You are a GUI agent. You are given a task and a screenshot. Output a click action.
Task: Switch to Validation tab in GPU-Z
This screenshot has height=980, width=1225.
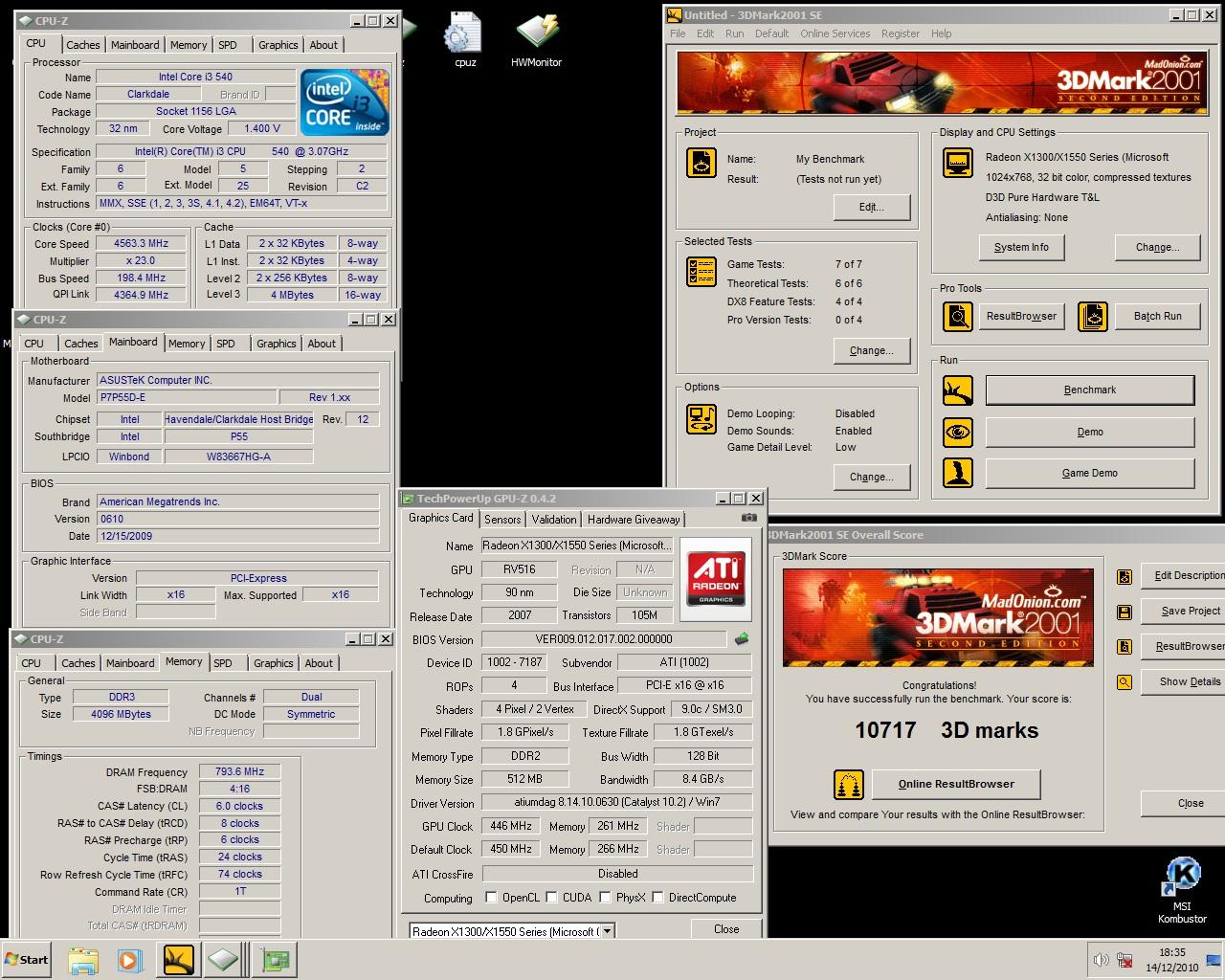pos(554,520)
